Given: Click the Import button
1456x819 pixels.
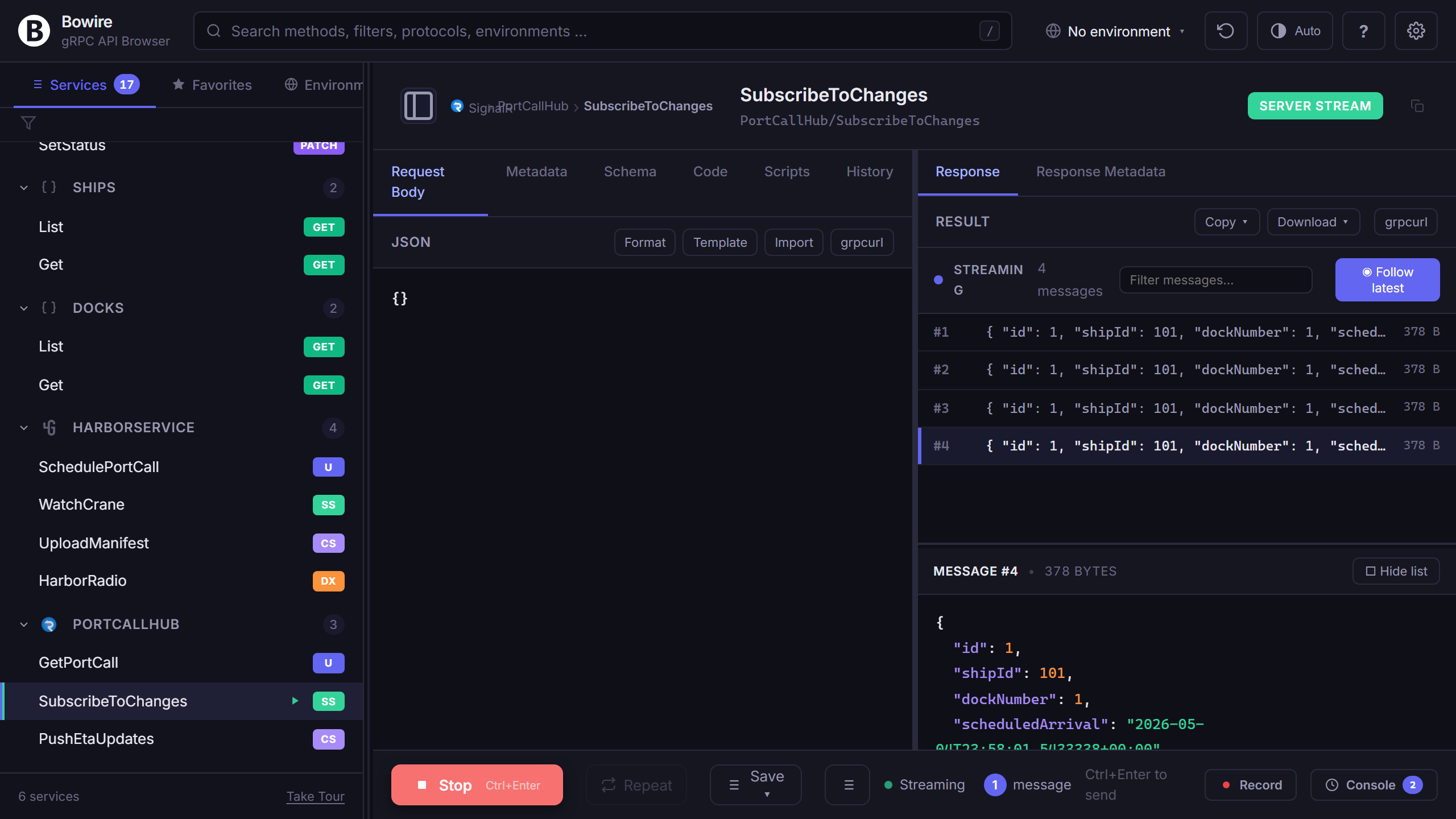Looking at the screenshot, I should coord(794,242).
